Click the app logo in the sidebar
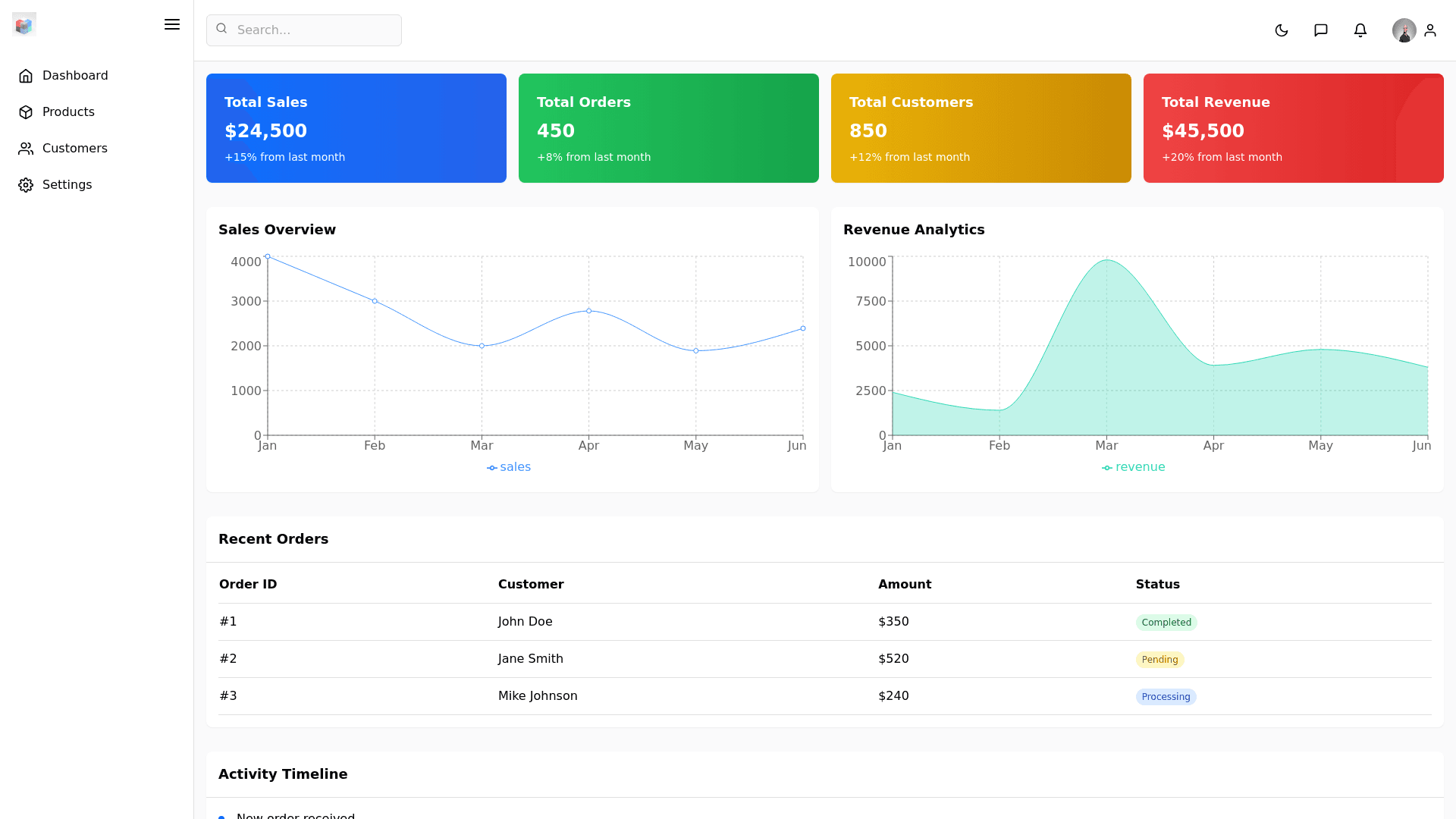 pyautogui.click(x=24, y=24)
